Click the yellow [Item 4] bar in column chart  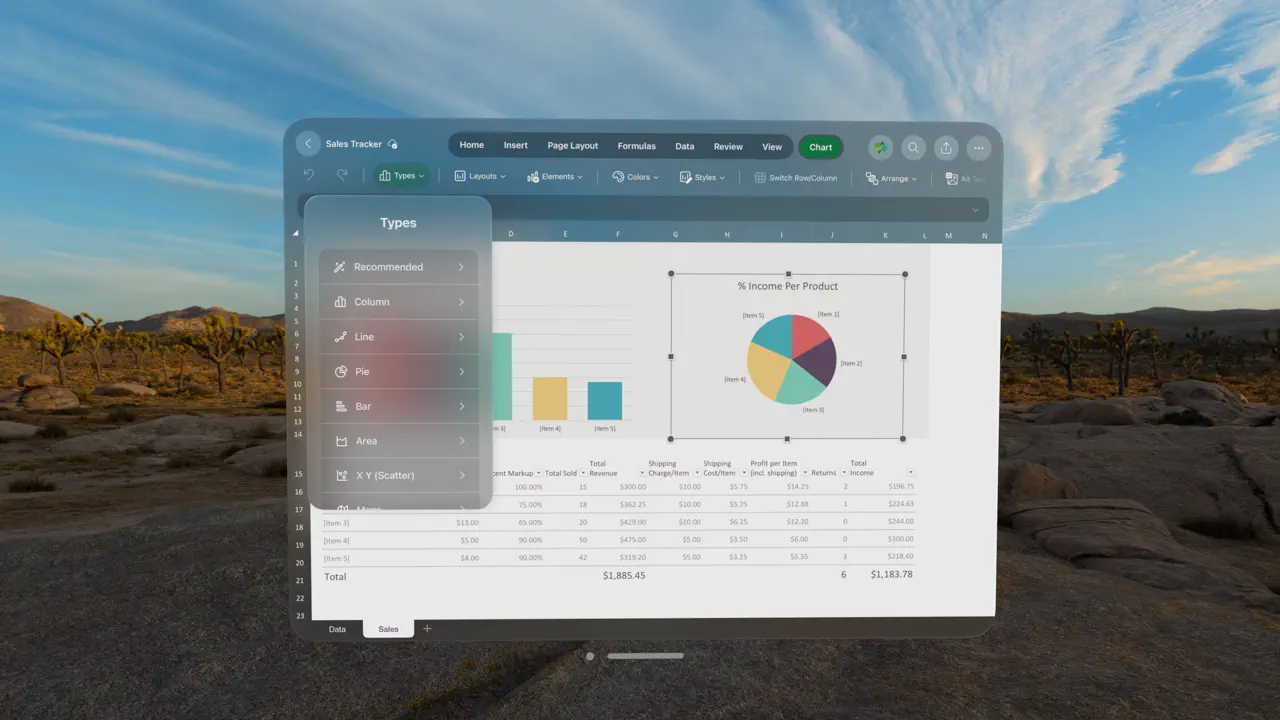pyautogui.click(x=549, y=398)
